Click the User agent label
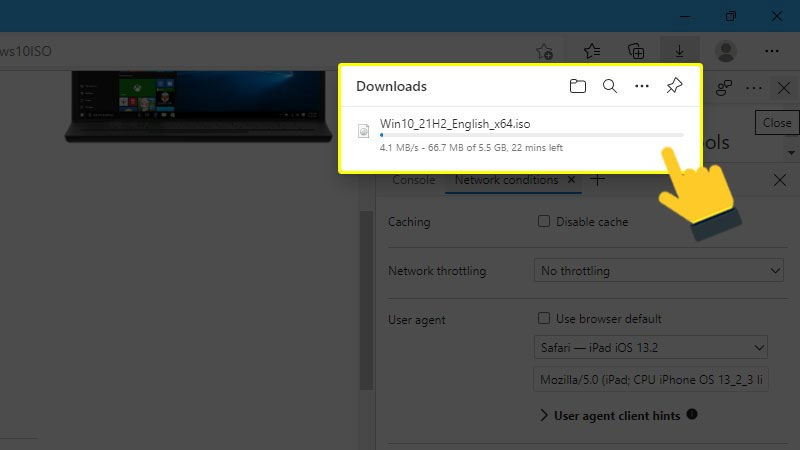Image resolution: width=800 pixels, height=450 pixels. coord(416,320)
